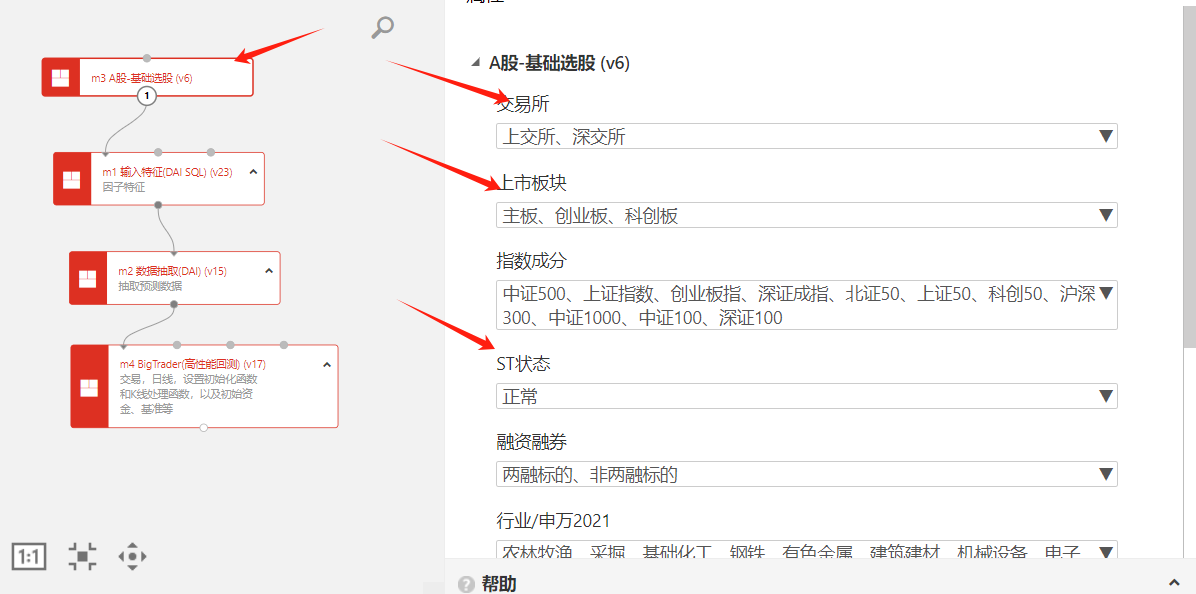The image size is (1196, 594).
Task: Click the fit-to-screen canvas icon
Action: (82, 556)
